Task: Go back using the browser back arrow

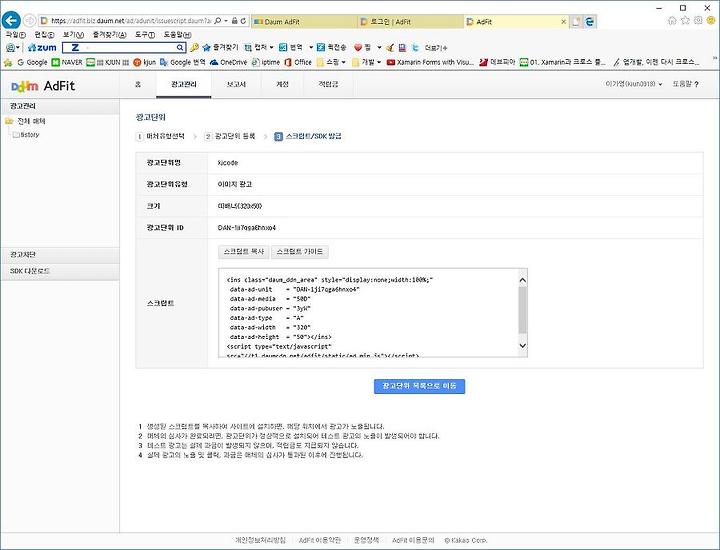Action: (11, 21)
